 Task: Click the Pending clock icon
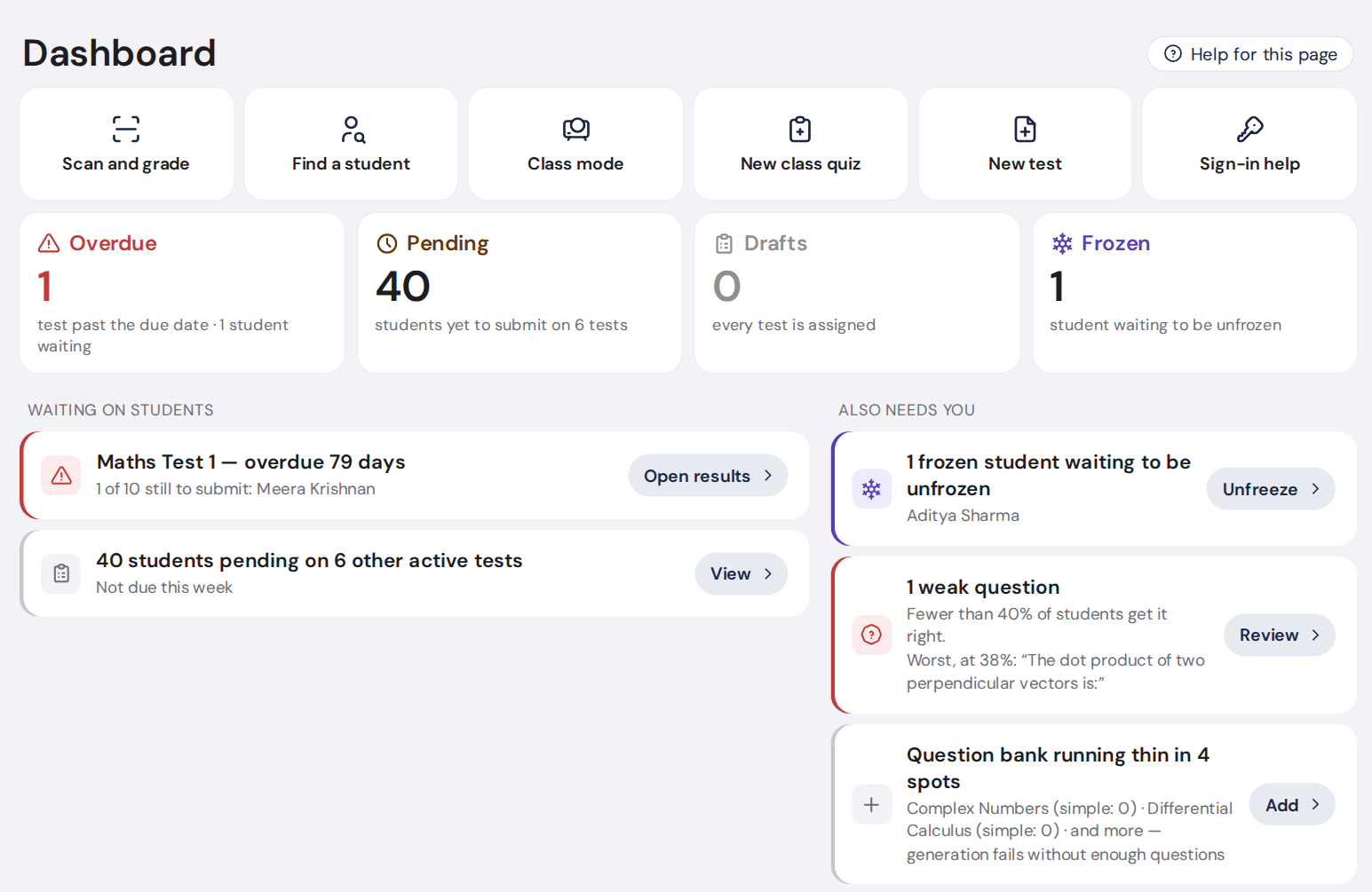coord(386,243)
